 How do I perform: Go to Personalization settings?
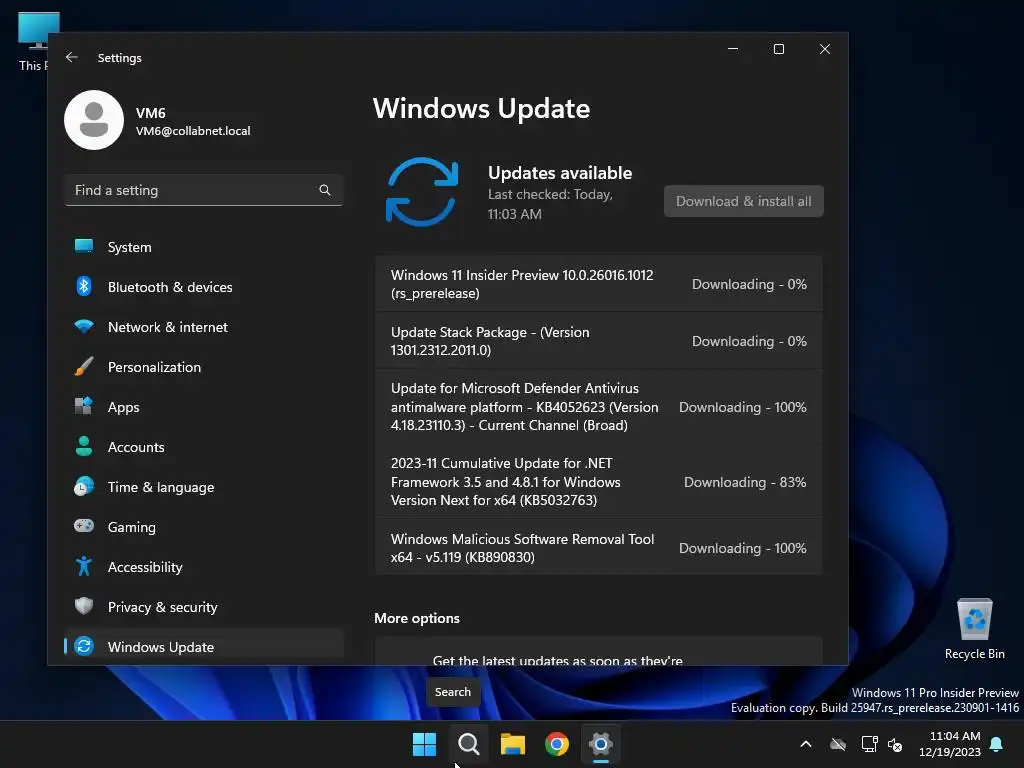[204, 367]
